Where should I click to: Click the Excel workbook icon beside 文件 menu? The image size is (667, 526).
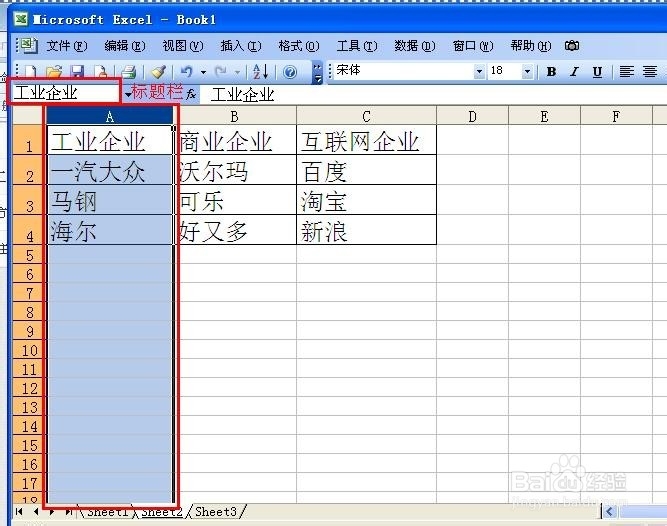coord(27,45)
